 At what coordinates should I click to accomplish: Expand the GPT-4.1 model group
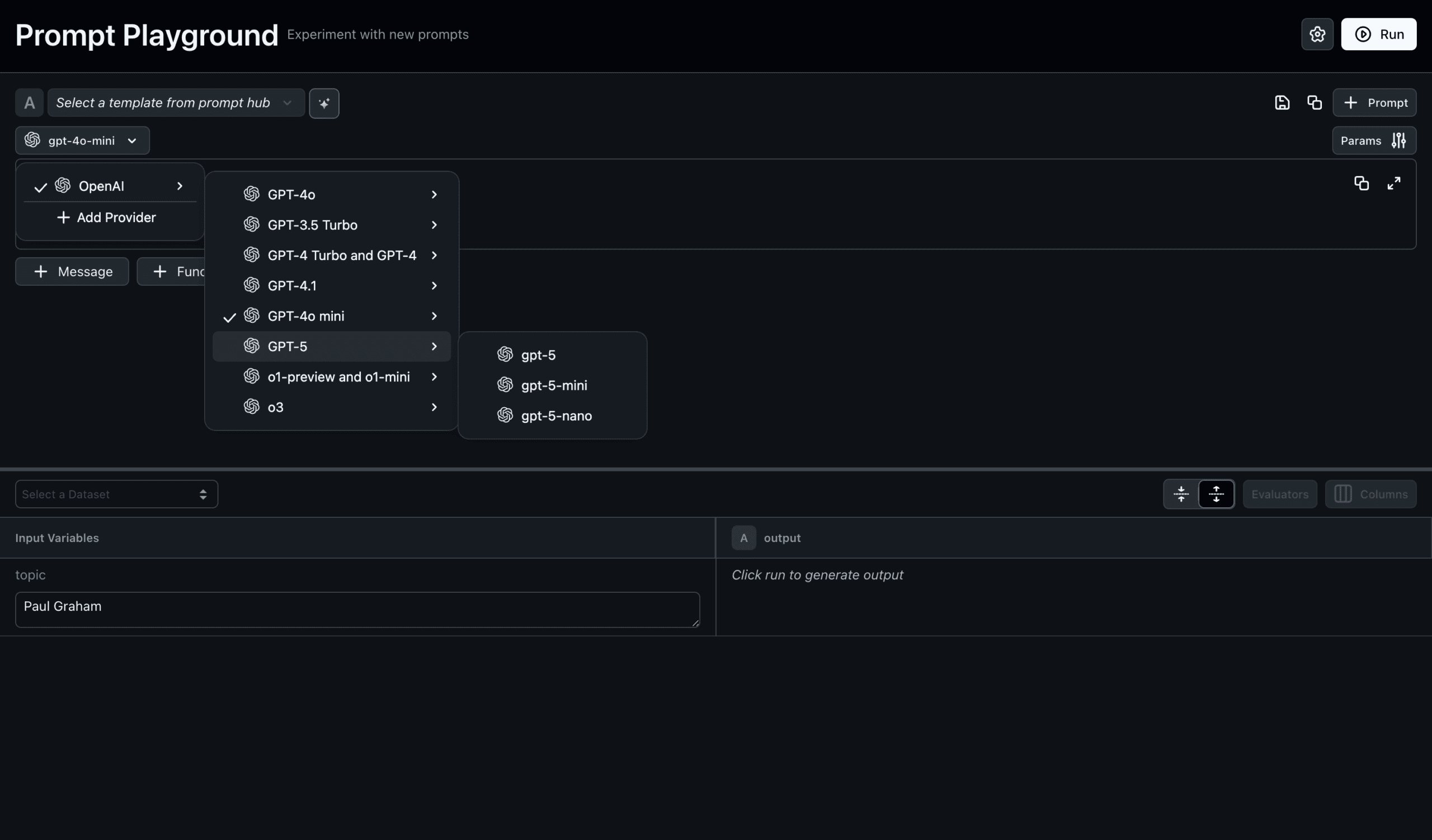pos(331,286)
